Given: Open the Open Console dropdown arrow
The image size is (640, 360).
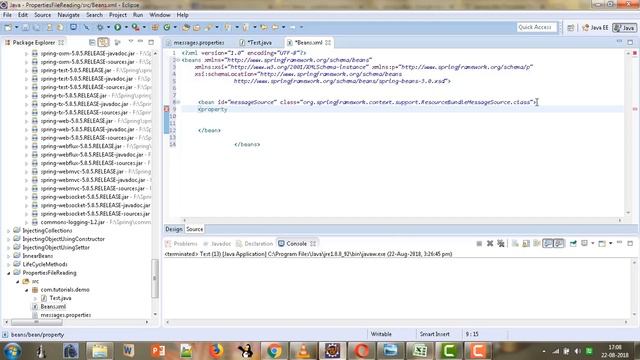Looking at the screenshot, I should (x=610, y=244).
